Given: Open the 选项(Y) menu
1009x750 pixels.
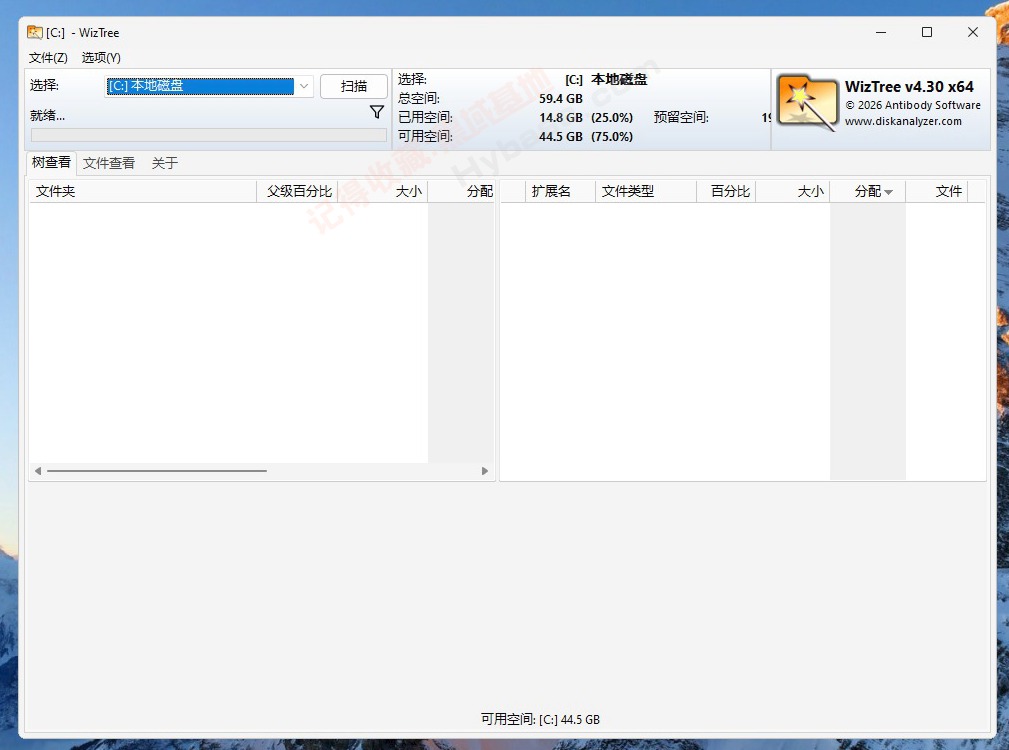Looking at the screenshot, I should 100,57.
